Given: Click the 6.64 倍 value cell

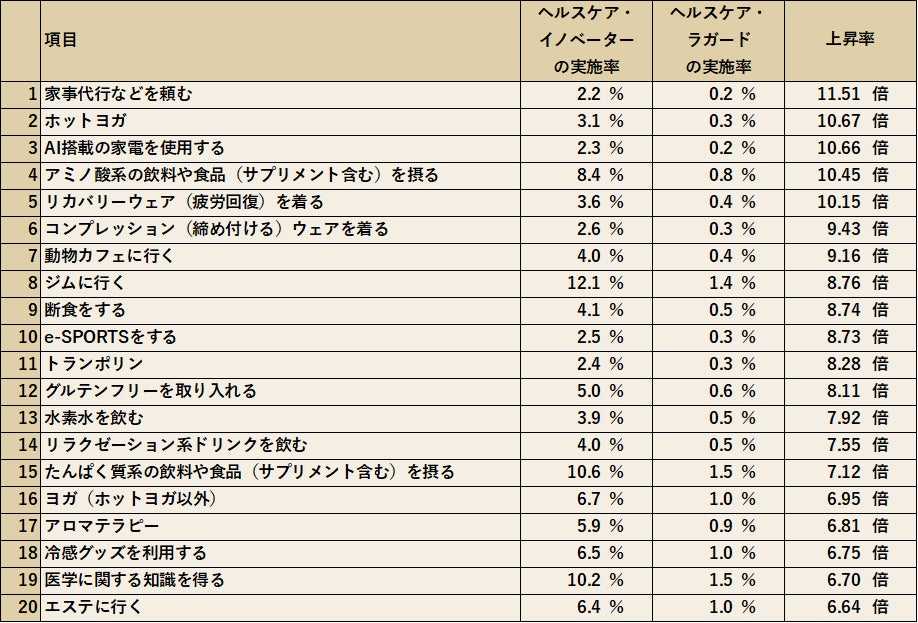Looking at the screenshot, I should pos(850,607).
